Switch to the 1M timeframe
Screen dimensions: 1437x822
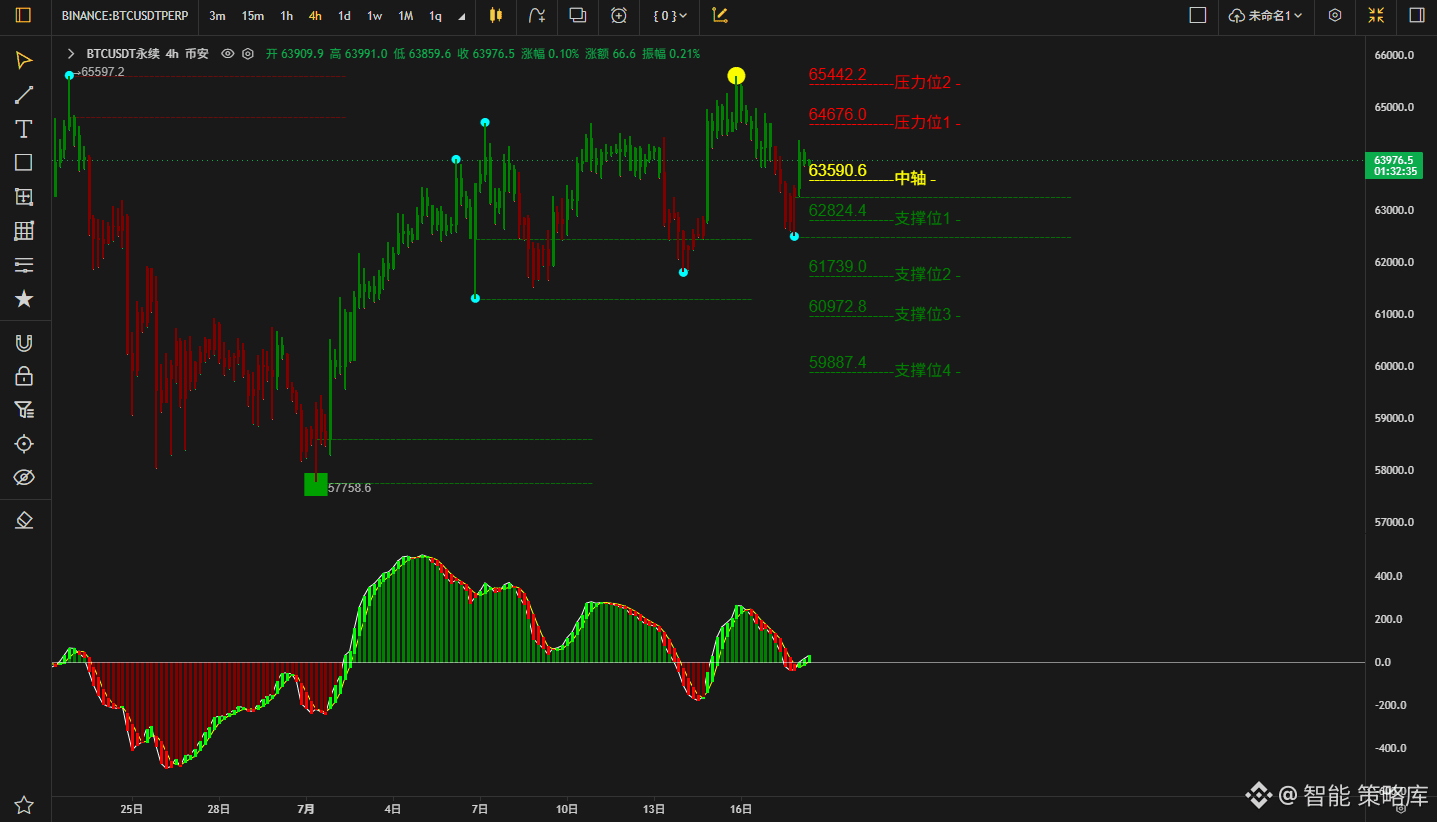click(405, 16)
